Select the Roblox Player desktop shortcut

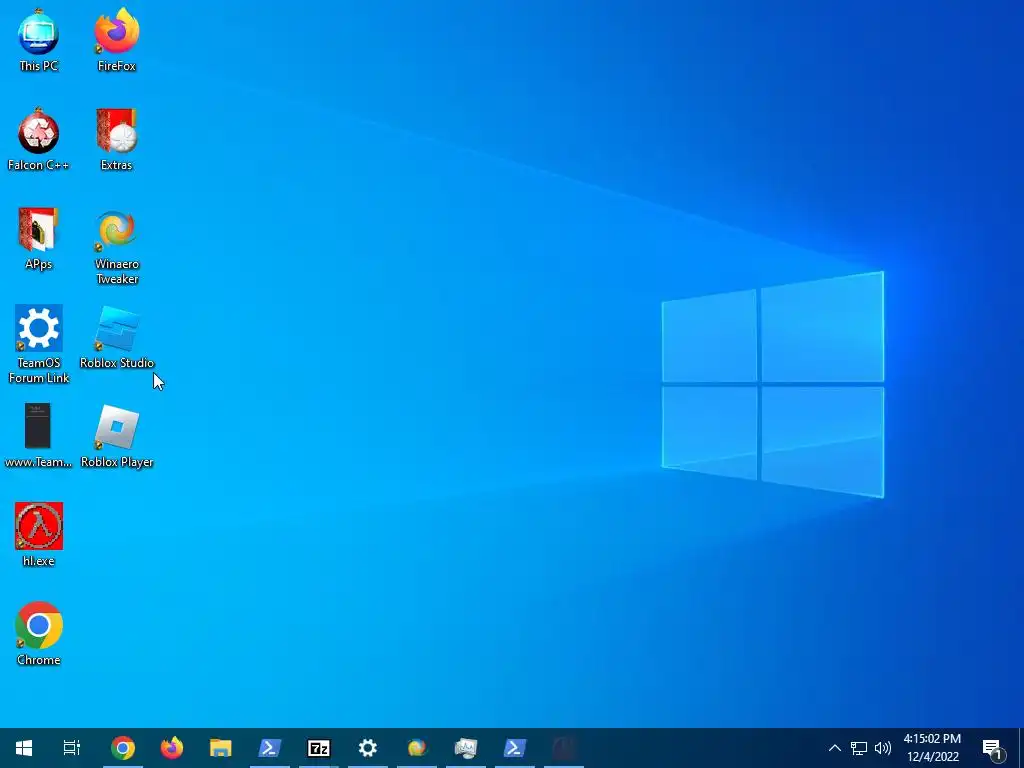[x=117, y=436]
